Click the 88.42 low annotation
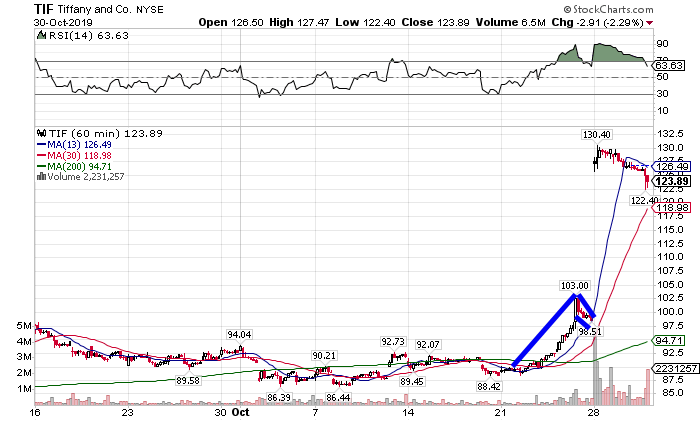Viewport: 700px width, 421px height. [x=489, y=386]
